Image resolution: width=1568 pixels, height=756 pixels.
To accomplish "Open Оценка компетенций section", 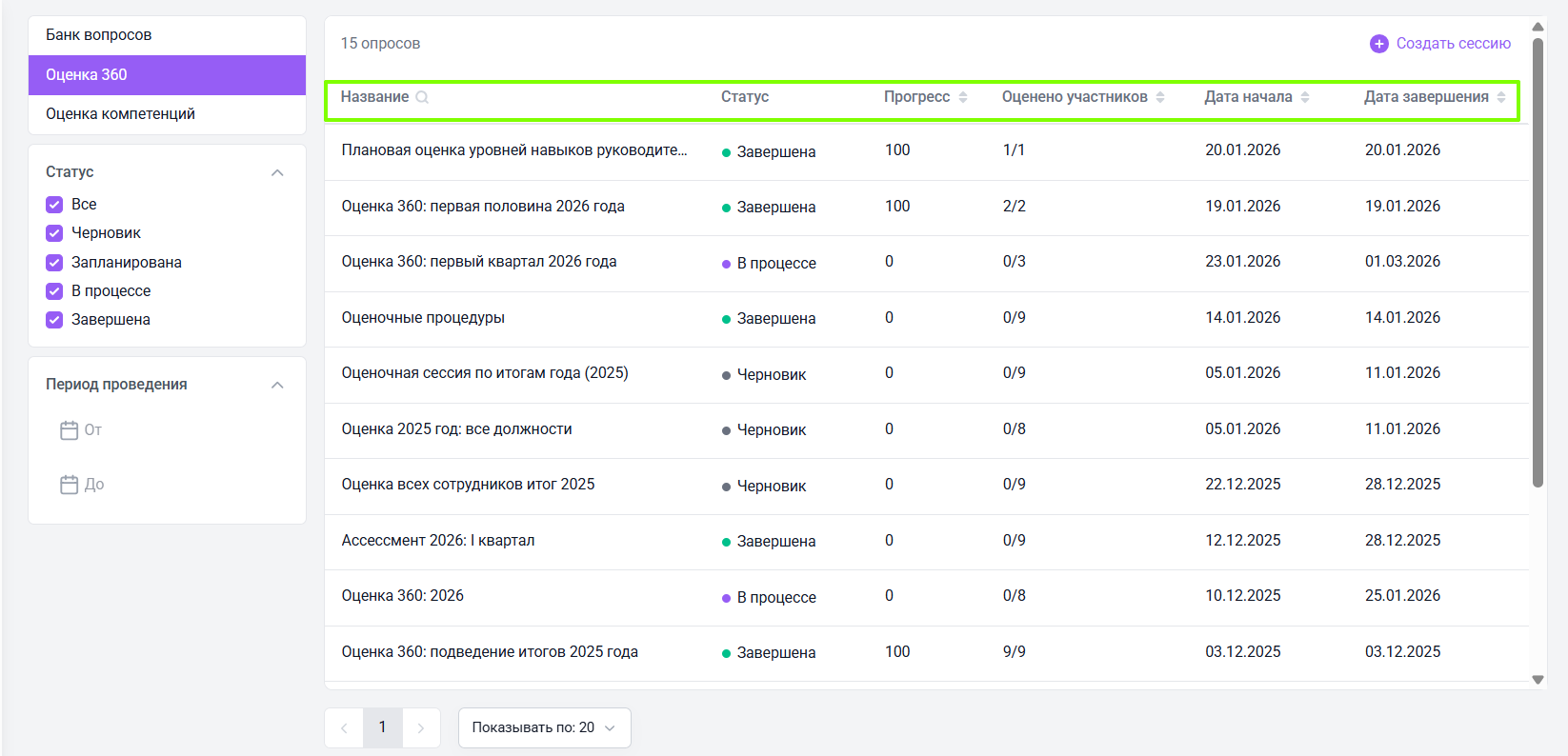I will 120,114.
